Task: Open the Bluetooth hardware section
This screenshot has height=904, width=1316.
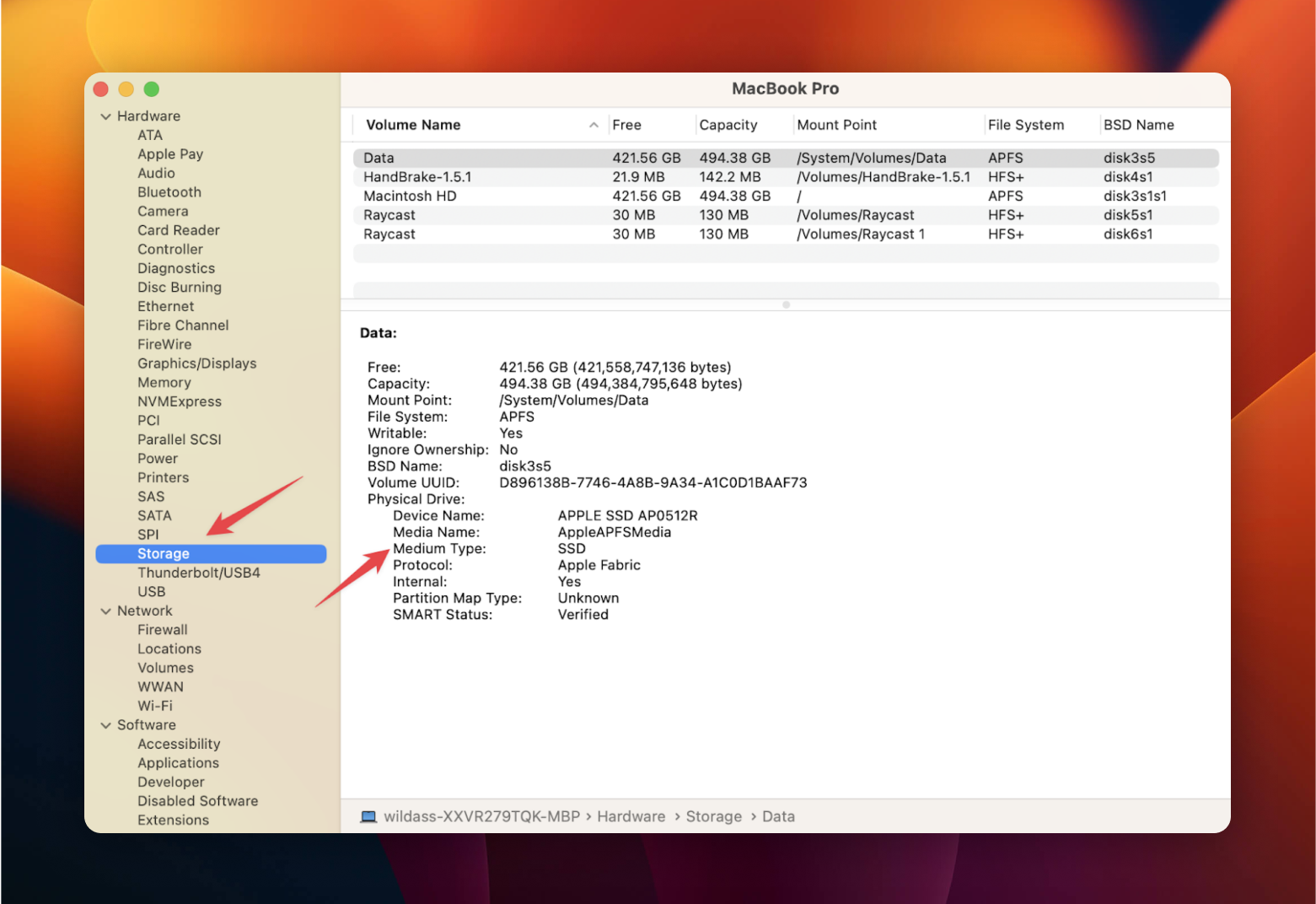Action: pos(169,191)
